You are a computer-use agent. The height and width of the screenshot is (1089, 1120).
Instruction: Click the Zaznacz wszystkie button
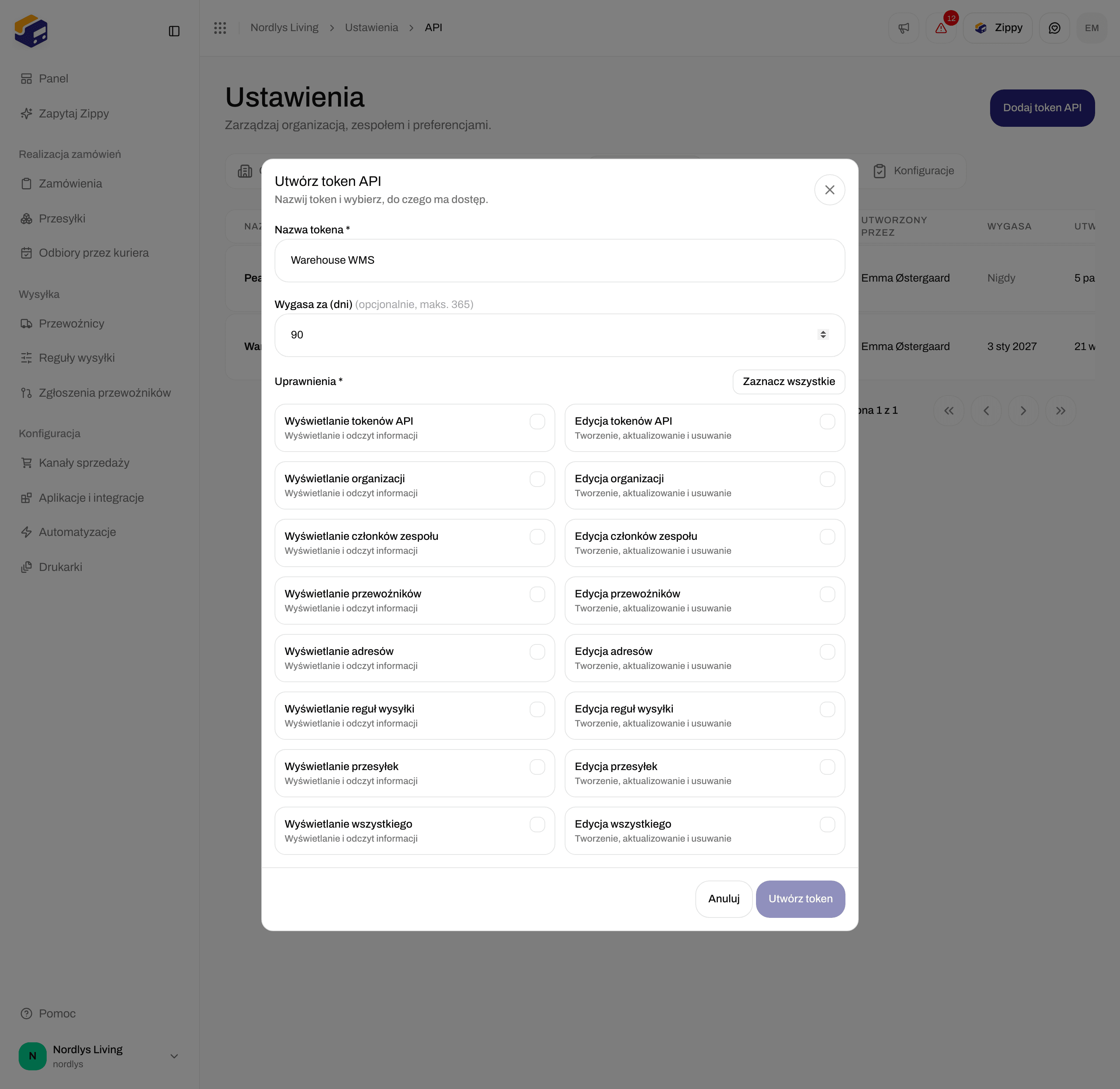click(x=788, y=382)
